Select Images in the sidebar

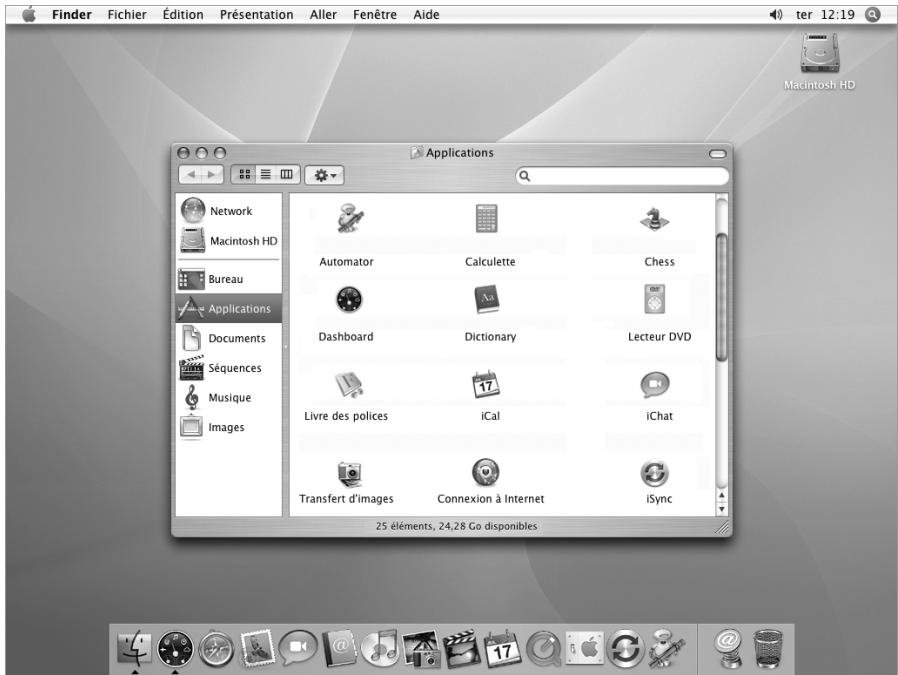(x=229, y=427)
